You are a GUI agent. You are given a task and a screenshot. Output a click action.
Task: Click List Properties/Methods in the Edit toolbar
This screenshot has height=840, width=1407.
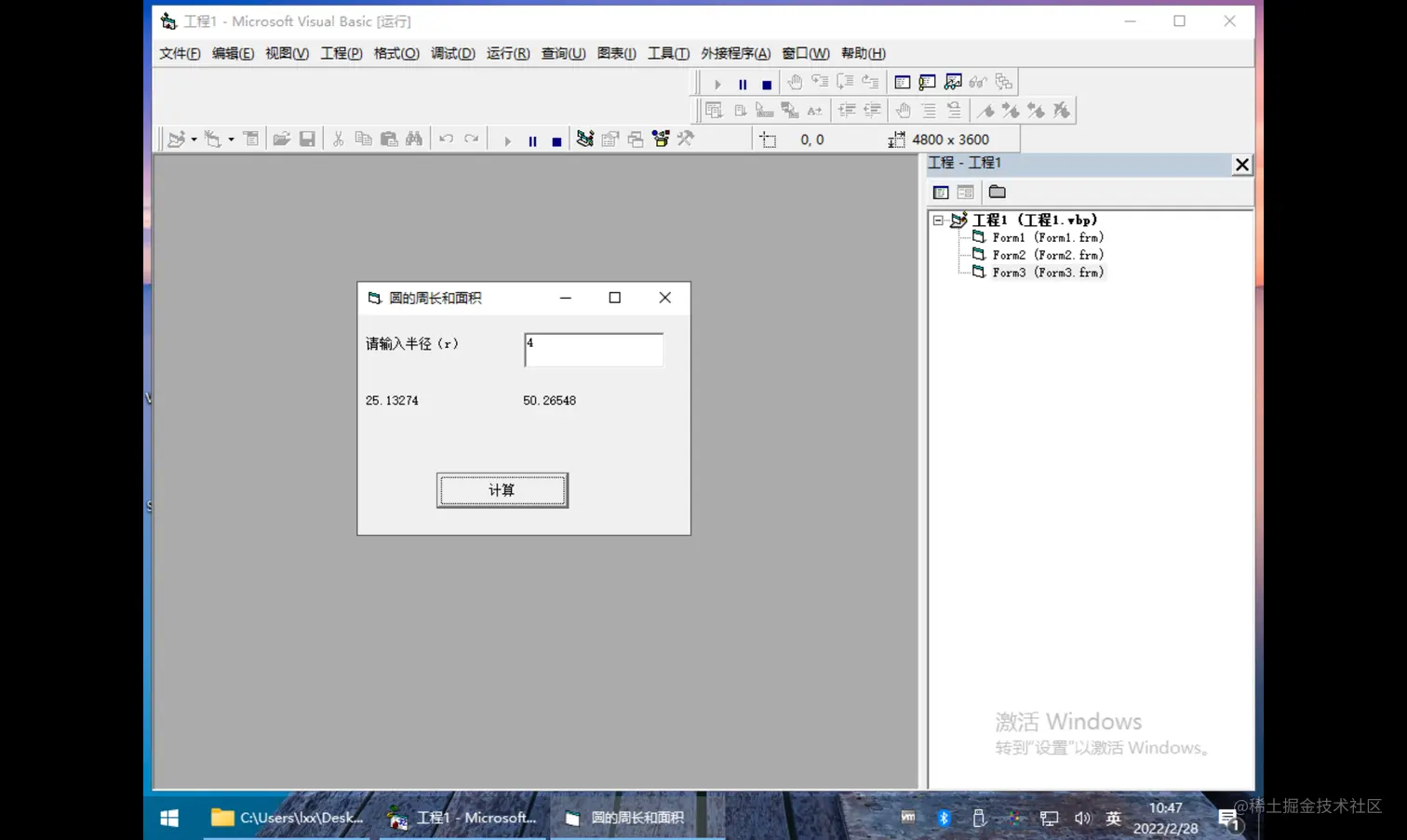click(x=714, y=111)
